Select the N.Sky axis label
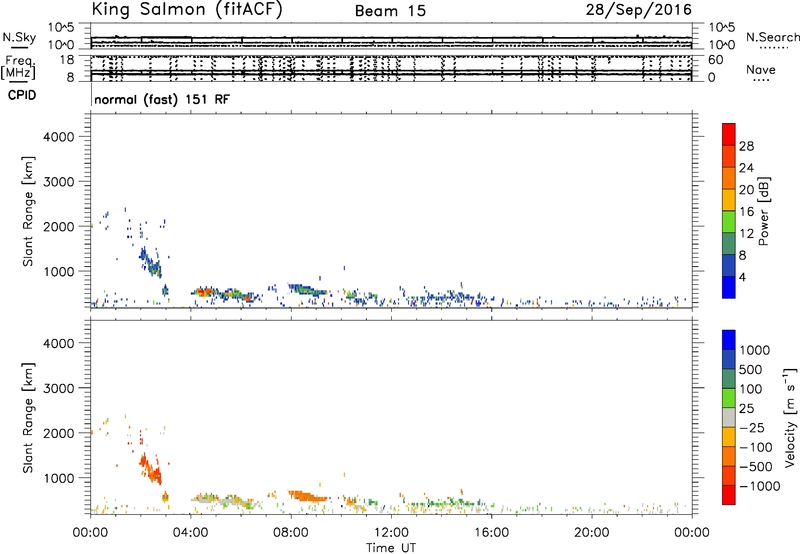The image size is (800, 554). tap(19, 37)
